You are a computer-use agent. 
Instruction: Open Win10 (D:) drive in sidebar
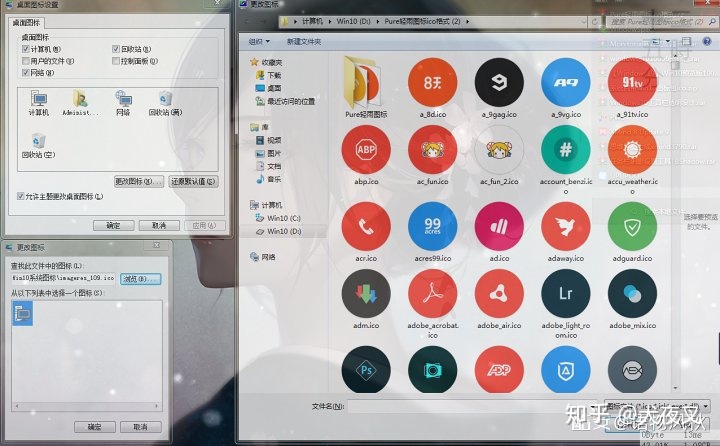[278, 231]
